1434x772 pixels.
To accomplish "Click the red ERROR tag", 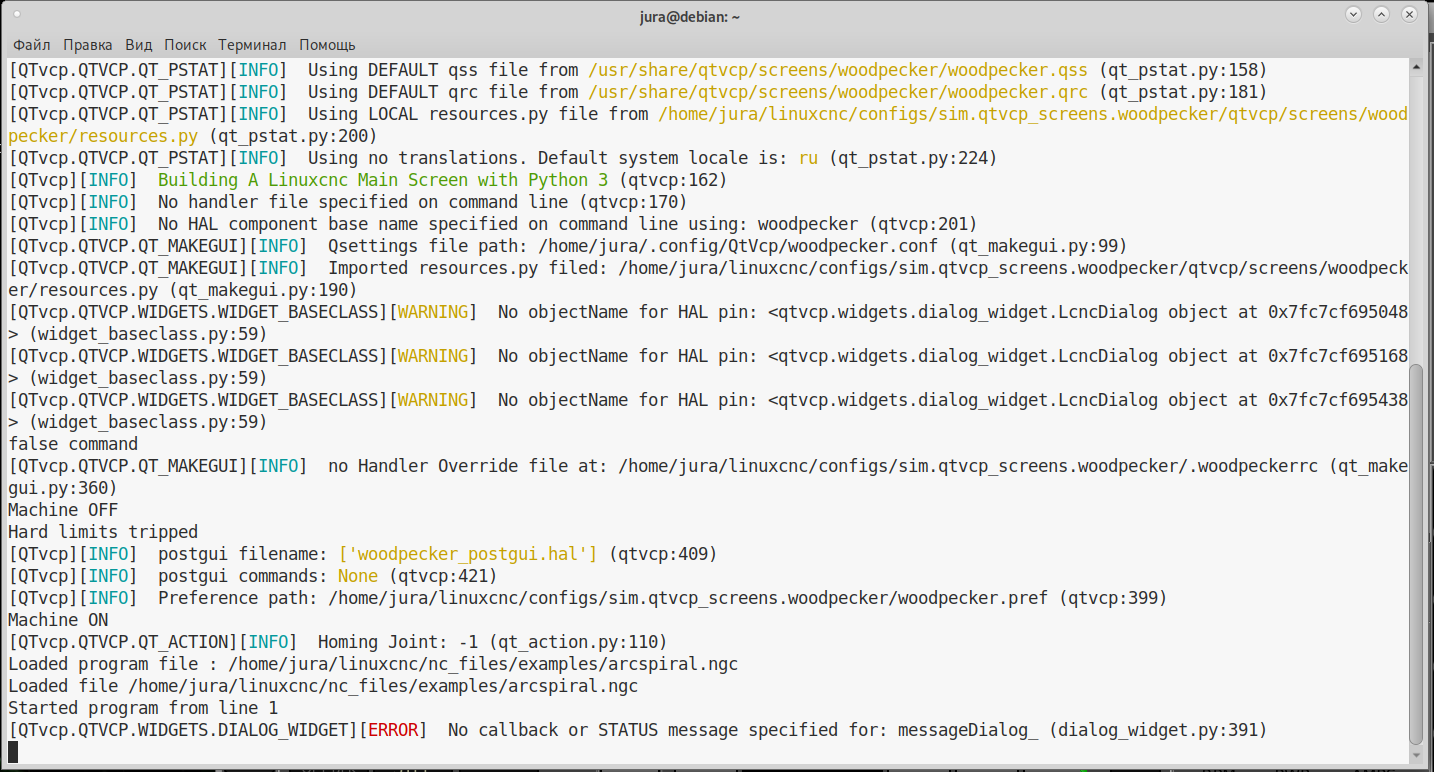I will tap(393, 730).
